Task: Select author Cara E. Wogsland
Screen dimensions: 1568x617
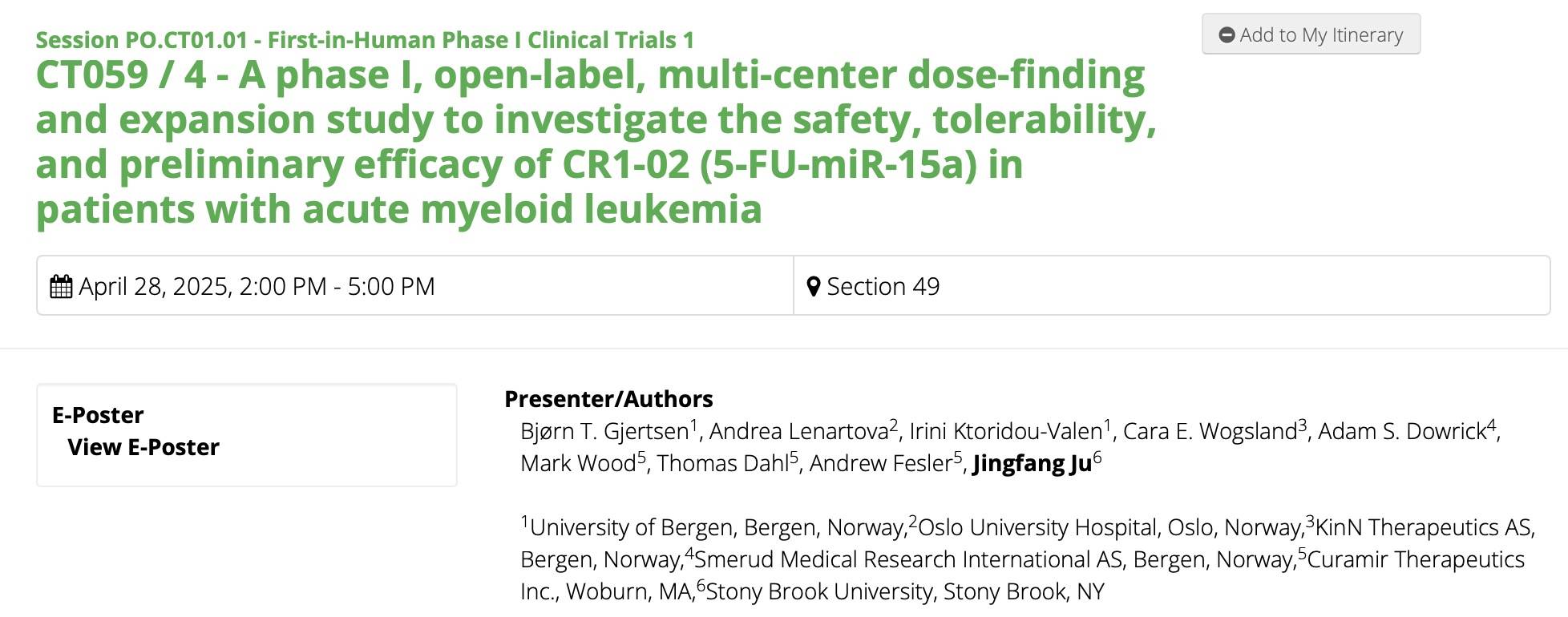Action: (x=1210, y=432)
